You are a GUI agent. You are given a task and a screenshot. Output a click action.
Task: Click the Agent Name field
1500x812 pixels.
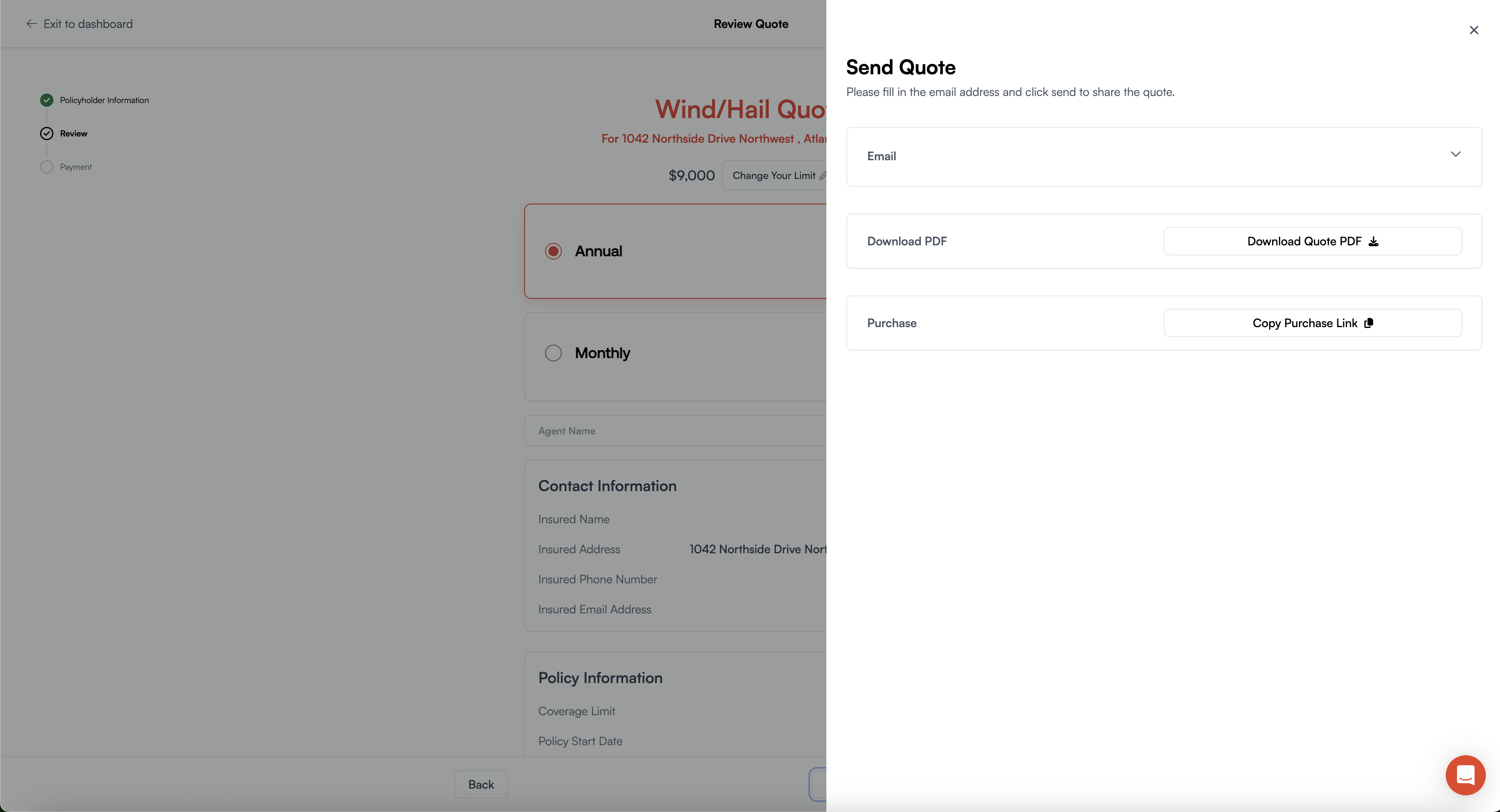pos(675,431)
